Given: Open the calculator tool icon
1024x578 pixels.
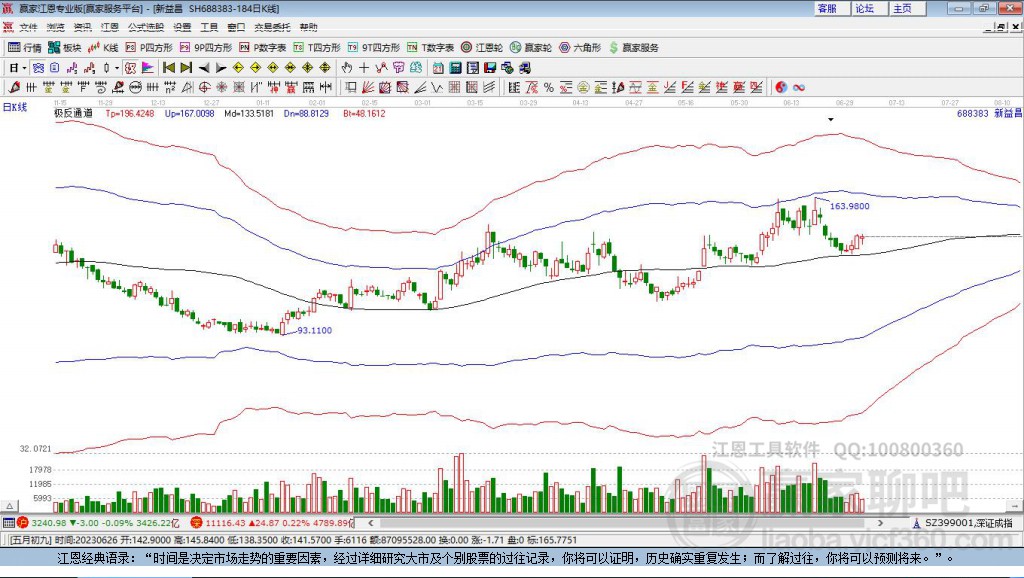Looking at the screenshot, I should [455, 68].
